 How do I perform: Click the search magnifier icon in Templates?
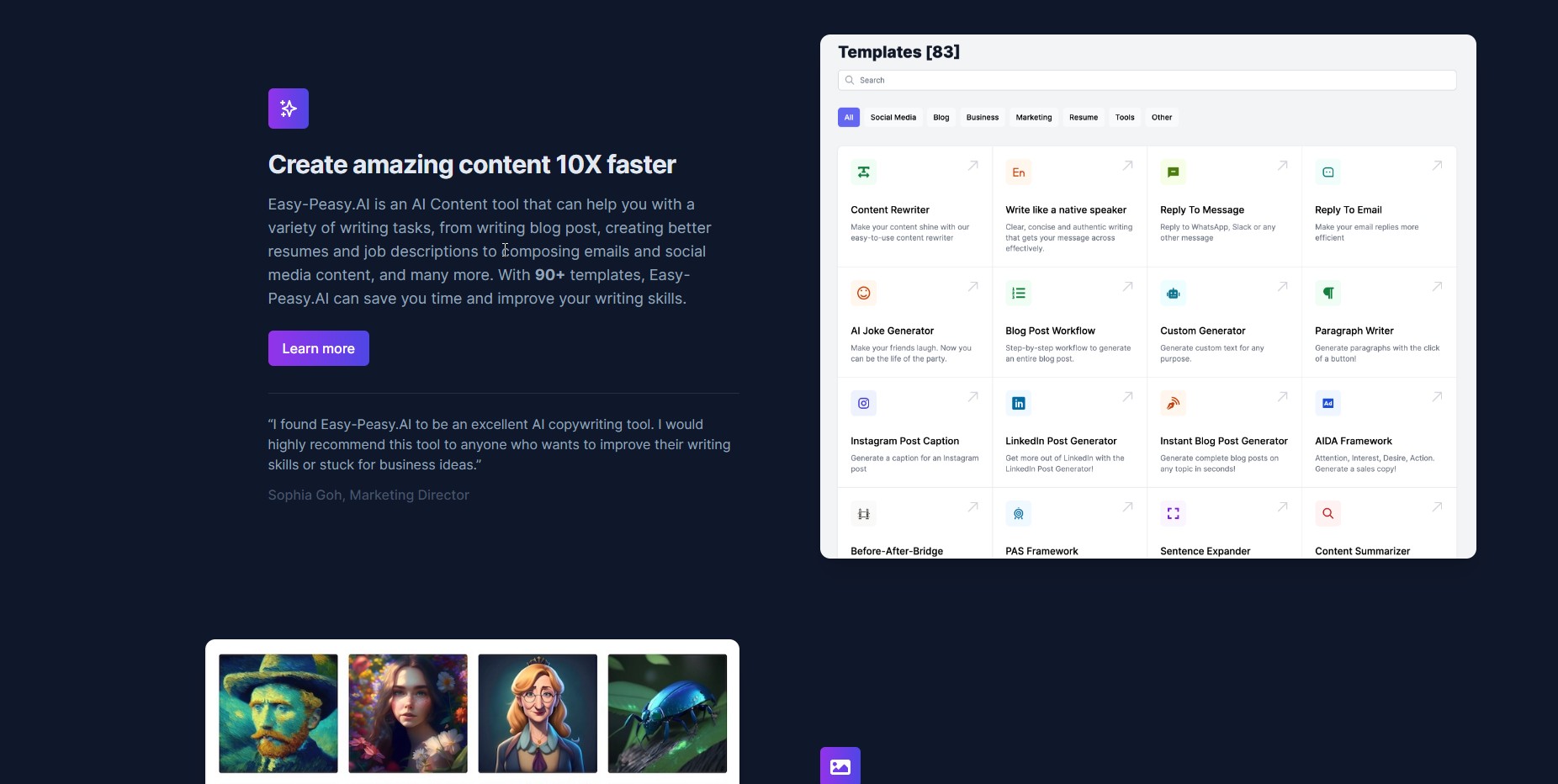850,81
